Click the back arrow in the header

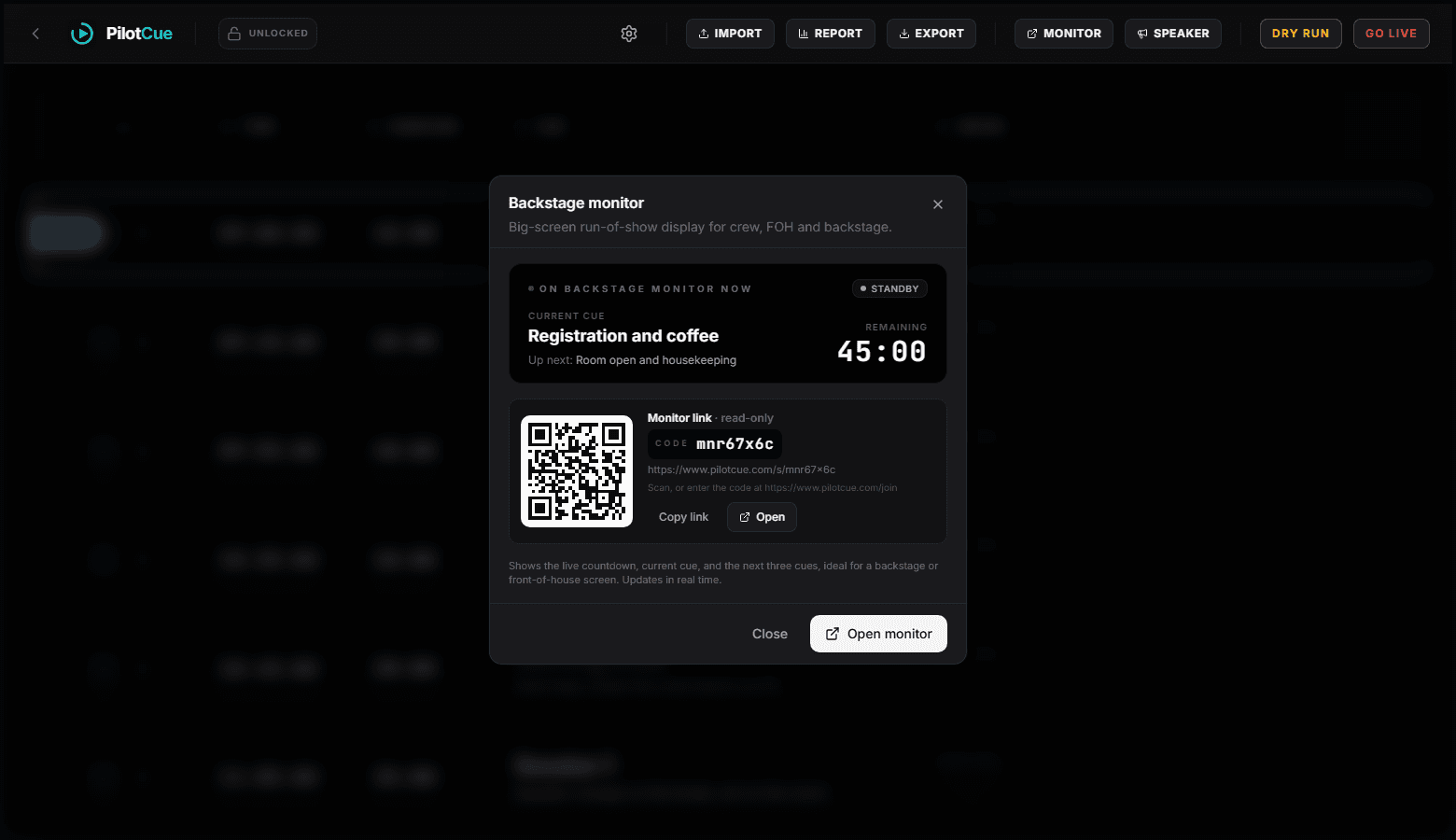[x=35, y=34]
